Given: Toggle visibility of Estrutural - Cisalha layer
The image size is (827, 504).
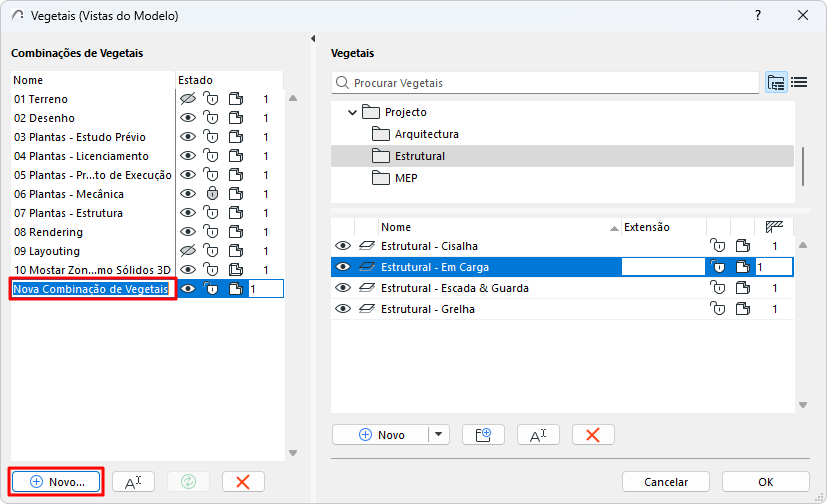Looking at the screenshot, I should point(342,246).
